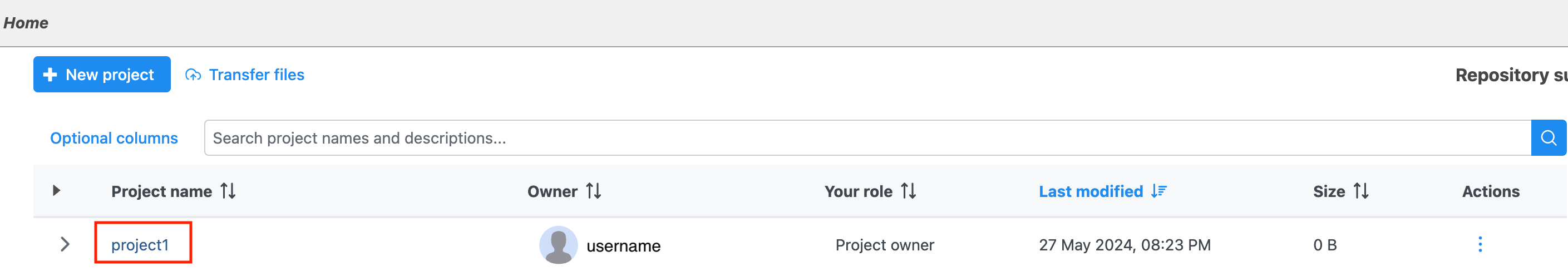The height and width of the screenshot is (271, 1568).
Task: Click the username avatar picture
Action: [x=558, y=245]
